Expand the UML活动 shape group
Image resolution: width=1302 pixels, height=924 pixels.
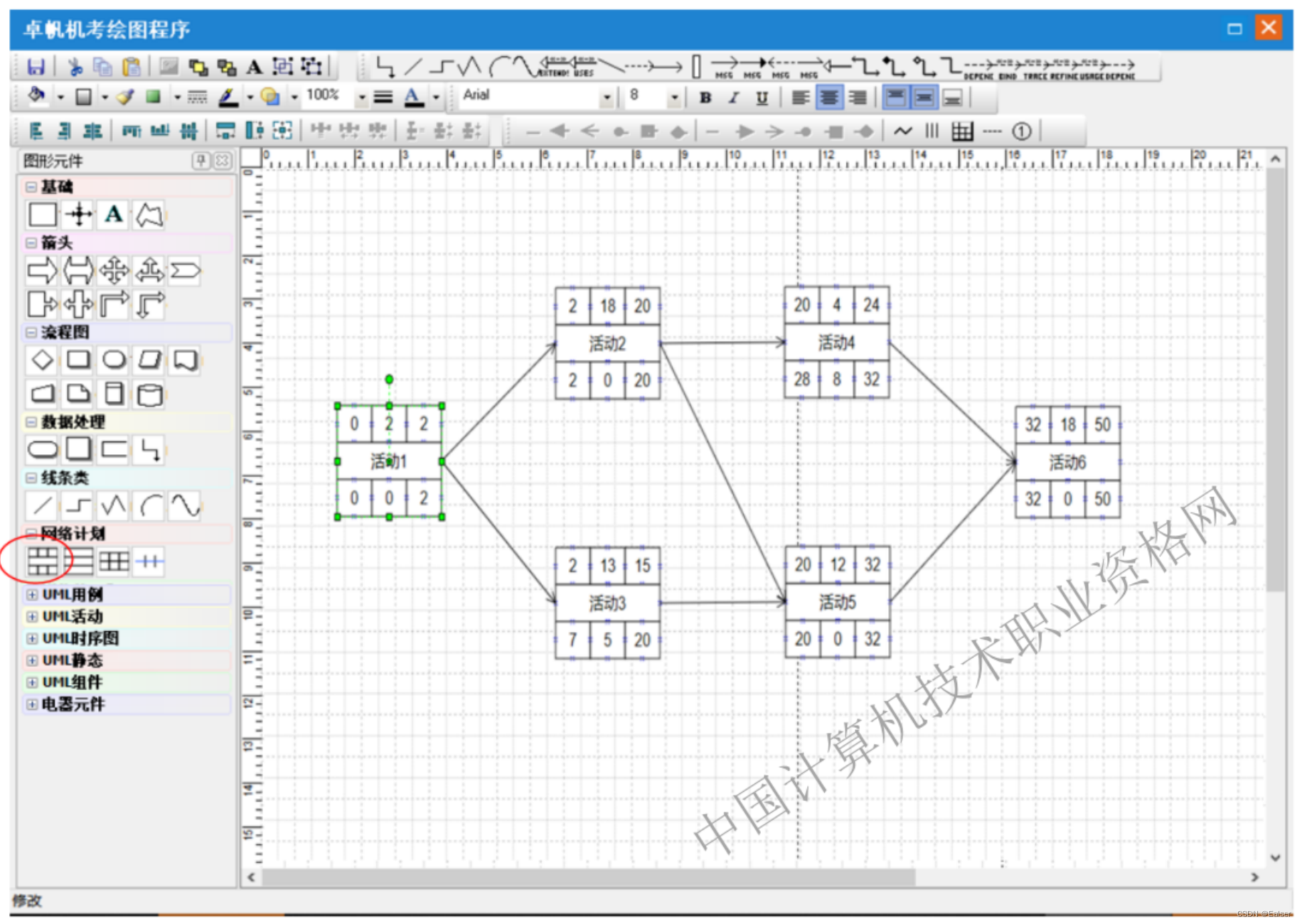click(32, 616)
